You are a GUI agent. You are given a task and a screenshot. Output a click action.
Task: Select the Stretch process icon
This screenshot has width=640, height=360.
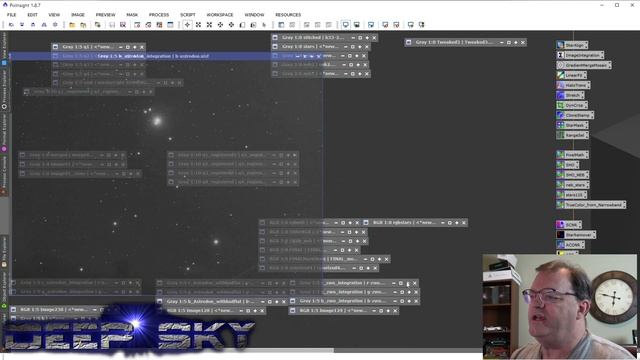(x=570, y=95)
